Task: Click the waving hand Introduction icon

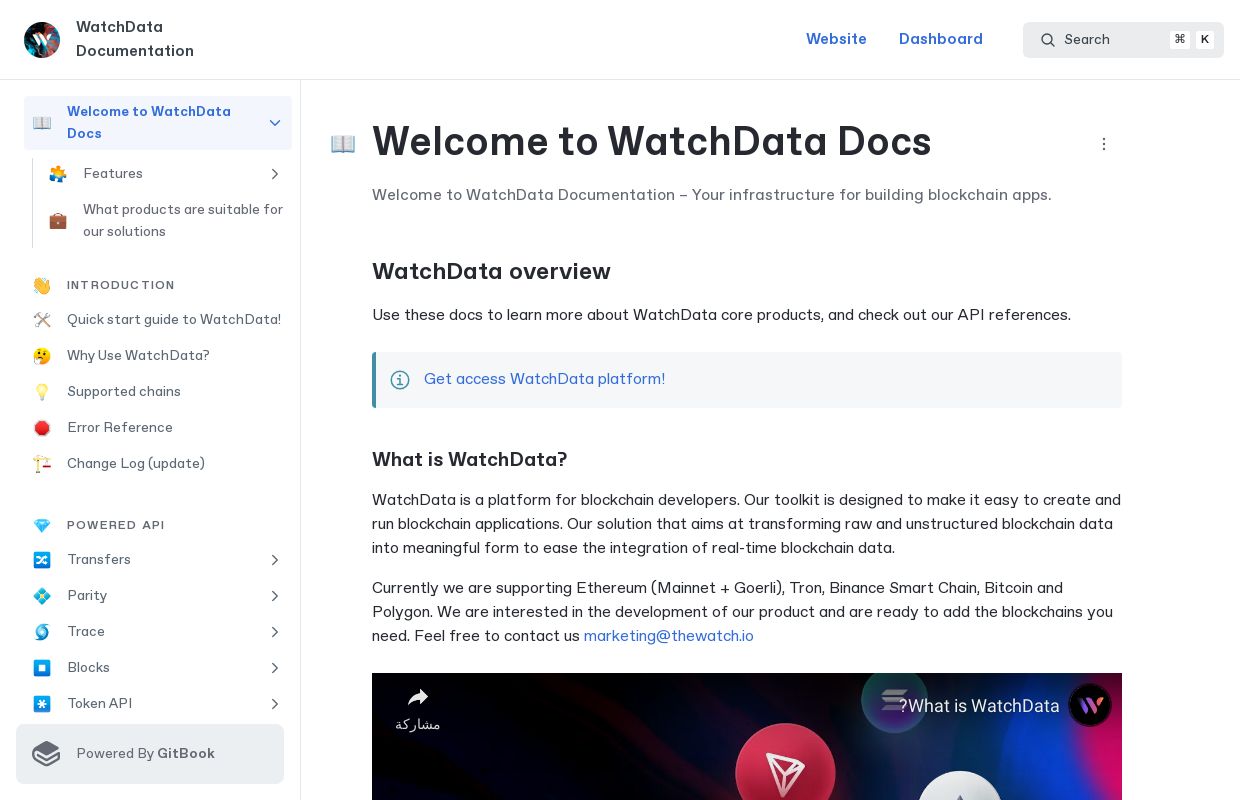Action: tap(42, 286)
